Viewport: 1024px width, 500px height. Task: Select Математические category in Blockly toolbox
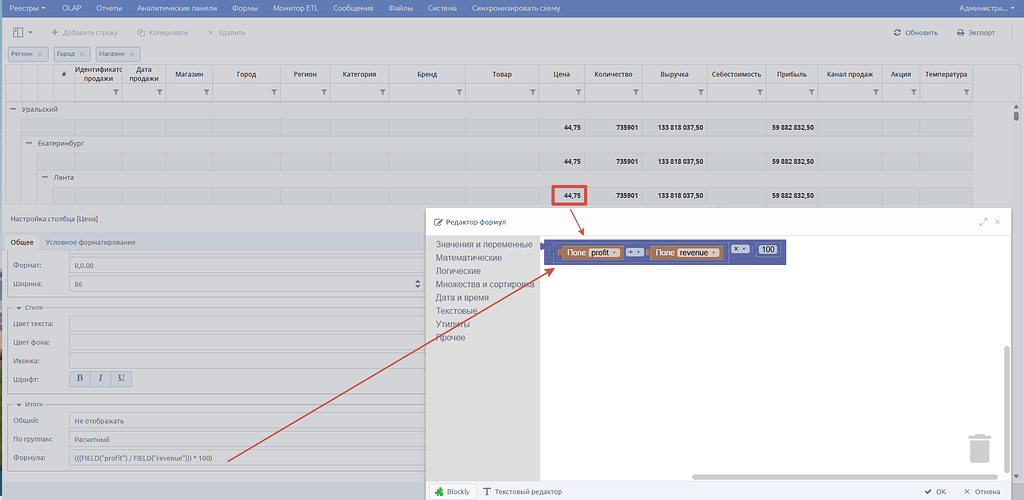(469, 258)
